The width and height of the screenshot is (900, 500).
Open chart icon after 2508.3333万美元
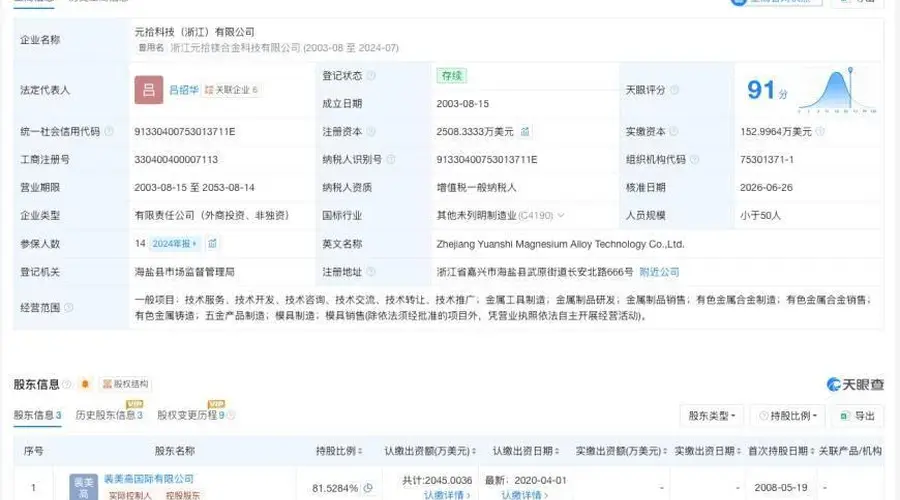pyautogui.click(x=525, y=132)
